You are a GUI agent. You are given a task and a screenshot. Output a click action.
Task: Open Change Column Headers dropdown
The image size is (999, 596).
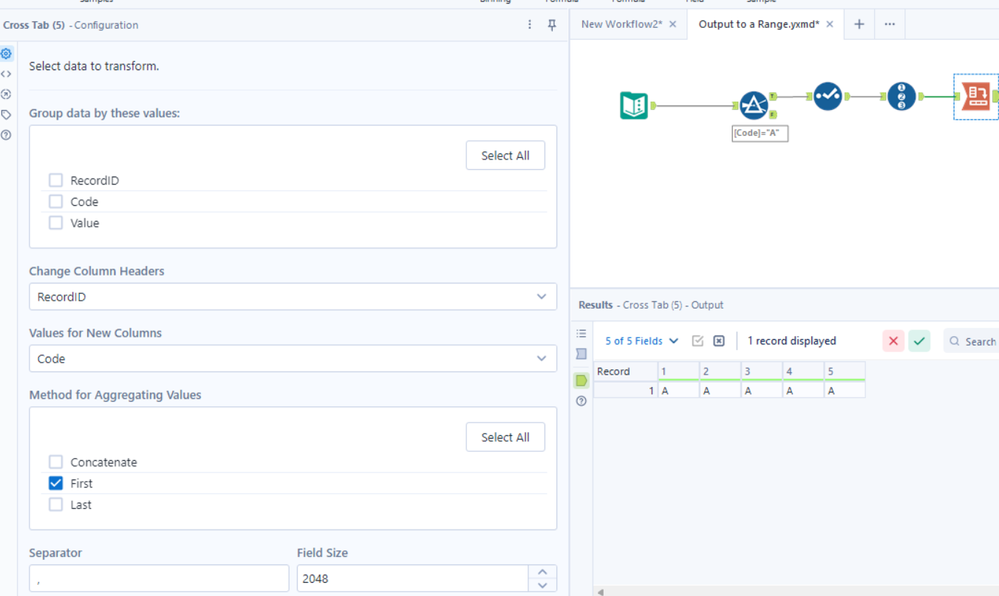[293, 296]
